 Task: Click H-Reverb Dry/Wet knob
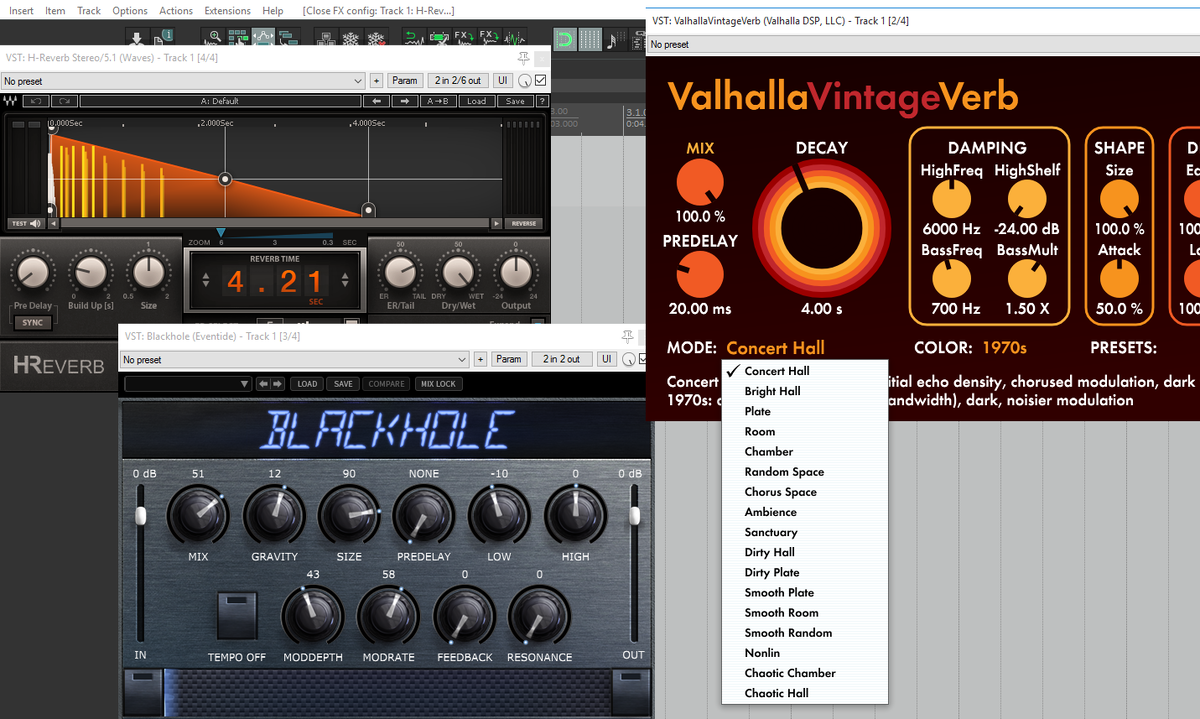coord(458,270)
